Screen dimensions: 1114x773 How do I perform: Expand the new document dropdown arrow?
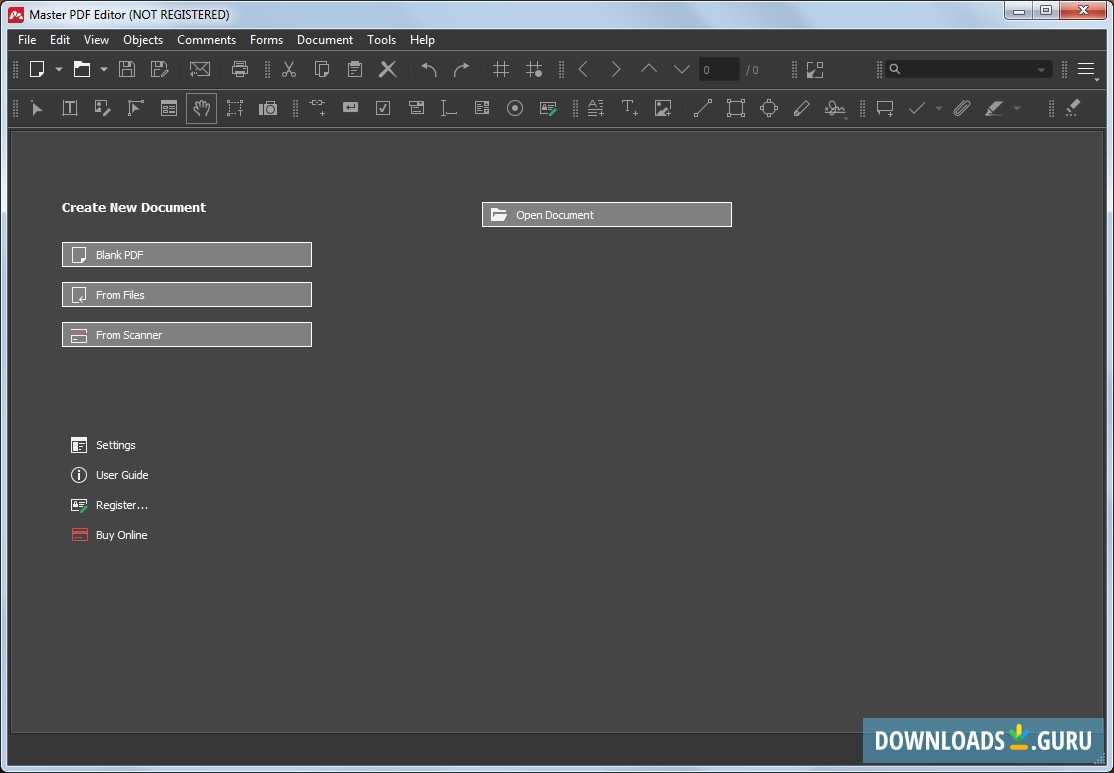point(58,69)
